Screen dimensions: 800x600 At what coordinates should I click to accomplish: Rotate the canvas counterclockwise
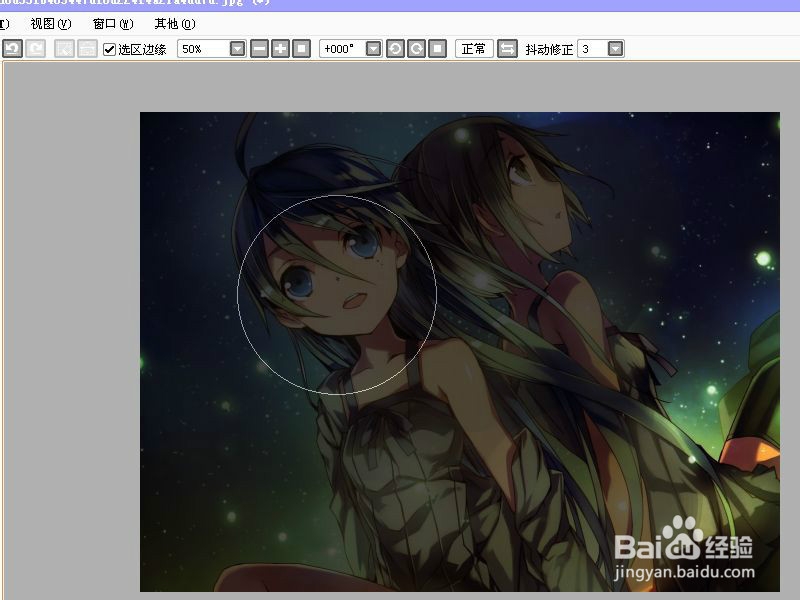coord(395,49)
